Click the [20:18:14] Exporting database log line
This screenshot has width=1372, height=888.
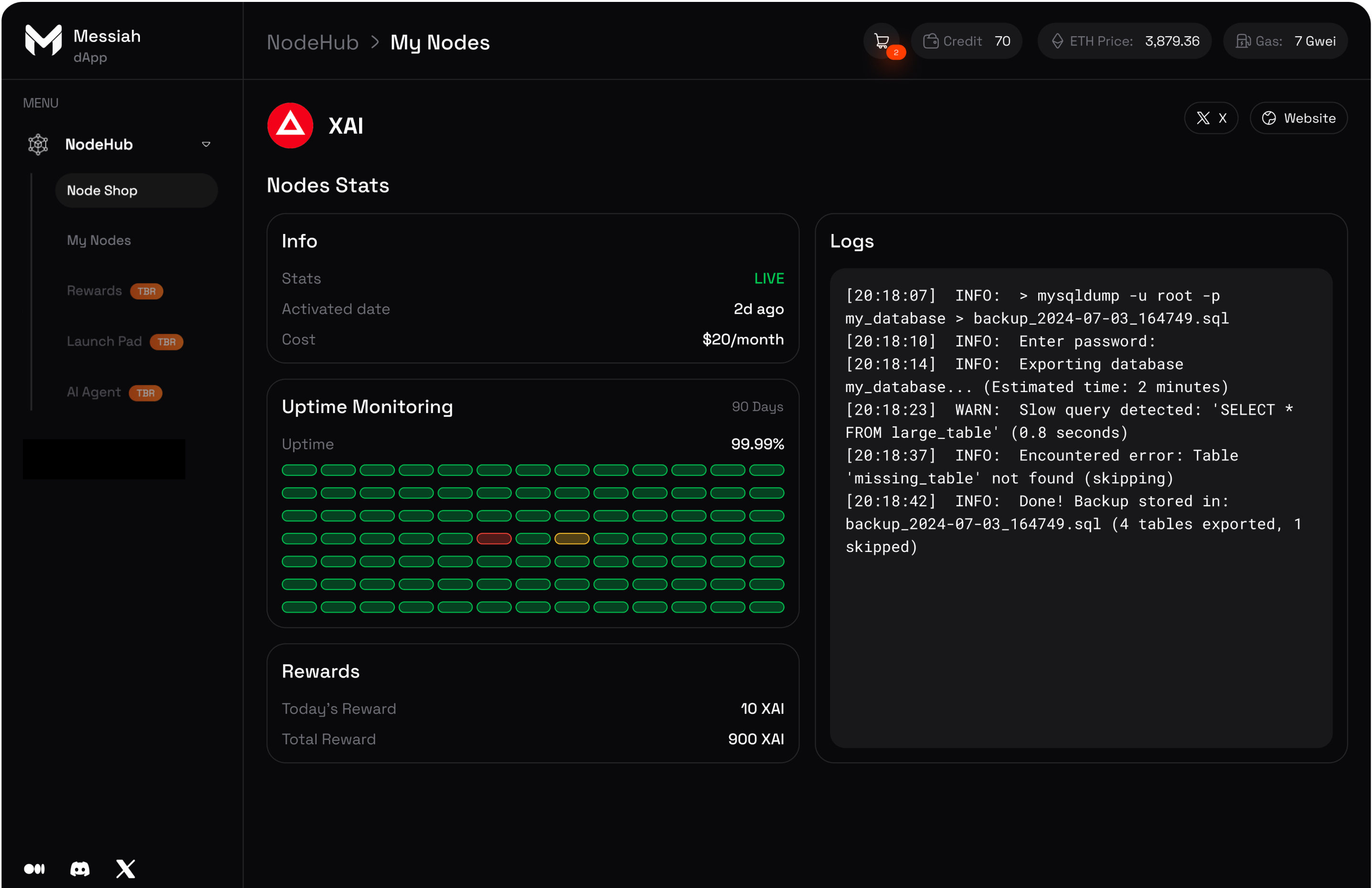tap(1037, 376)
